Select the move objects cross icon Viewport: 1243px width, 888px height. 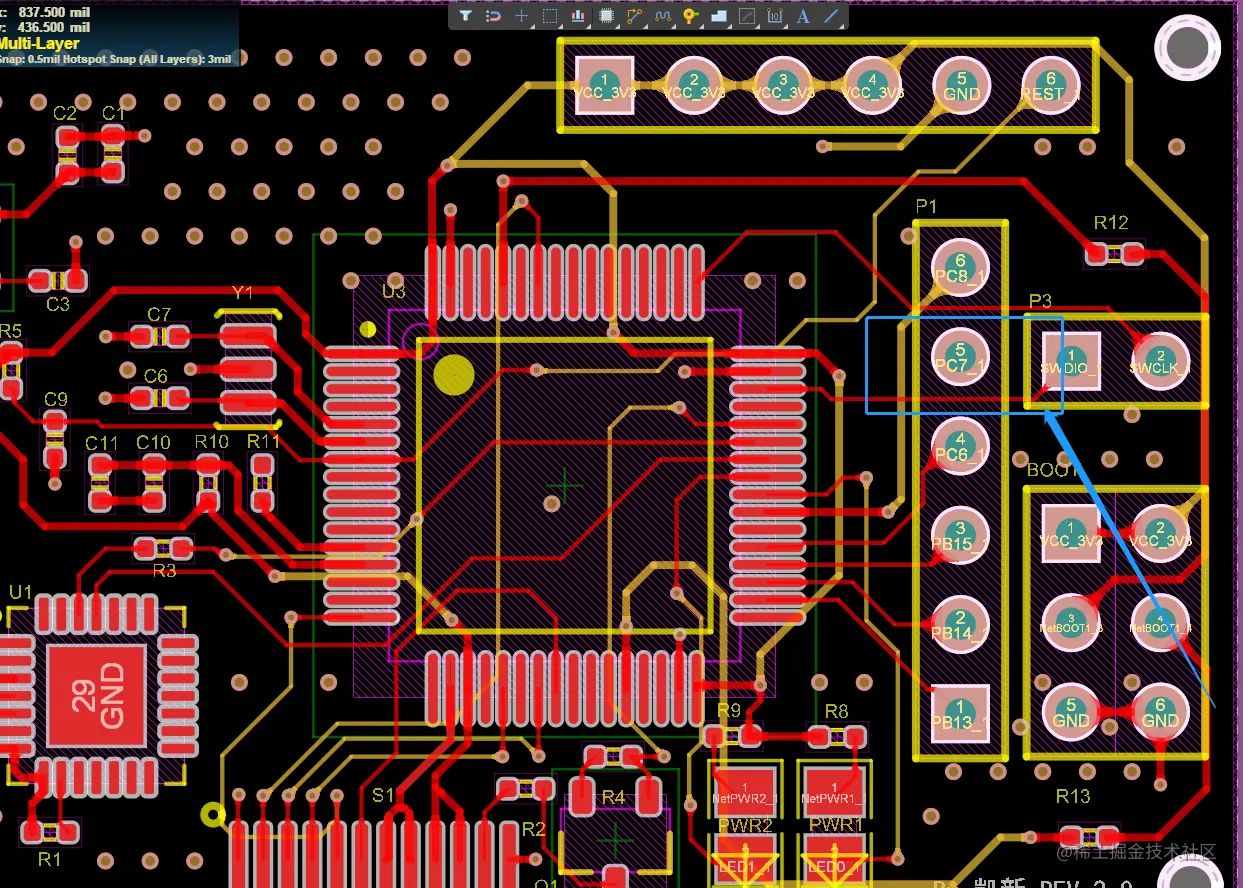[x=521, y=16]
